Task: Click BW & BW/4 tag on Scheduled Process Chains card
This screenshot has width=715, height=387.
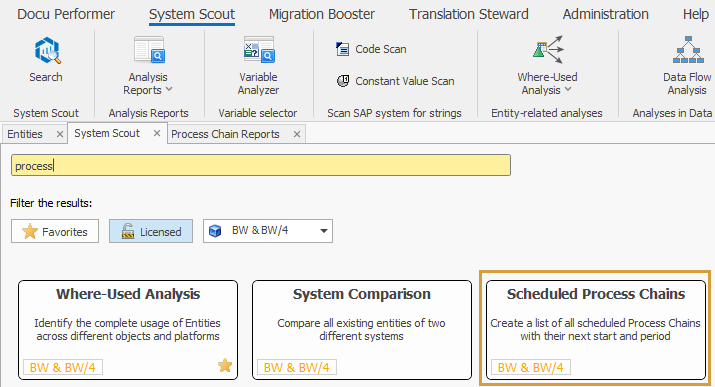Action: coord(531,367)
